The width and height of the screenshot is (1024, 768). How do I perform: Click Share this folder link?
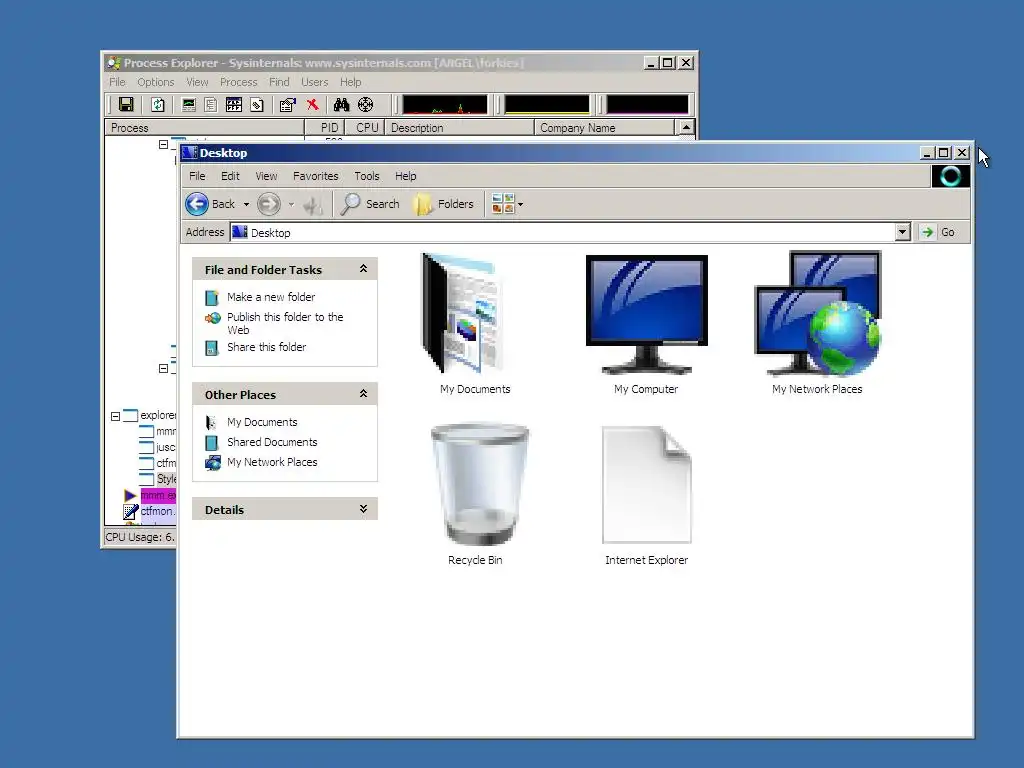pos(266,347)
